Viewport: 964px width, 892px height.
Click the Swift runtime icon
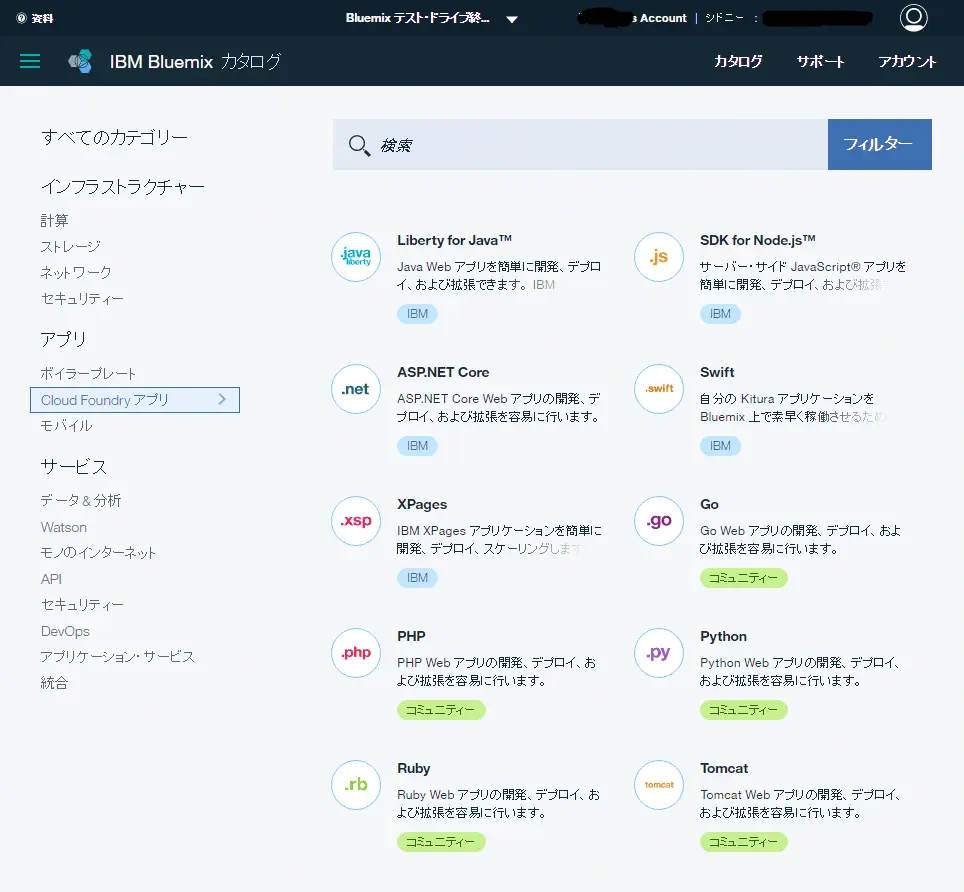click(659, 389)
